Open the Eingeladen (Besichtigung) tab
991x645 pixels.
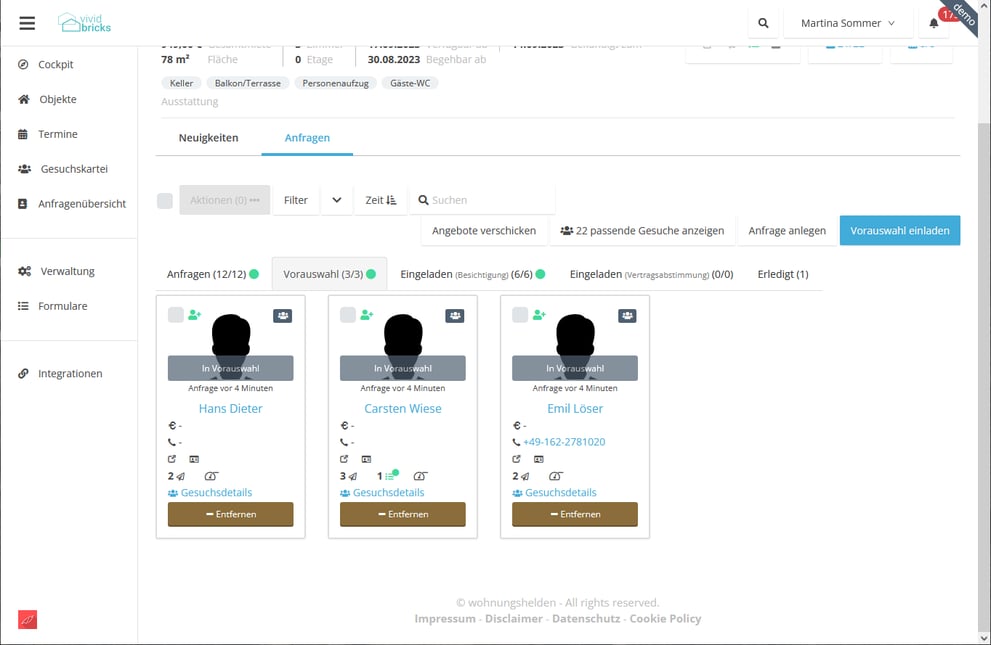472,274
